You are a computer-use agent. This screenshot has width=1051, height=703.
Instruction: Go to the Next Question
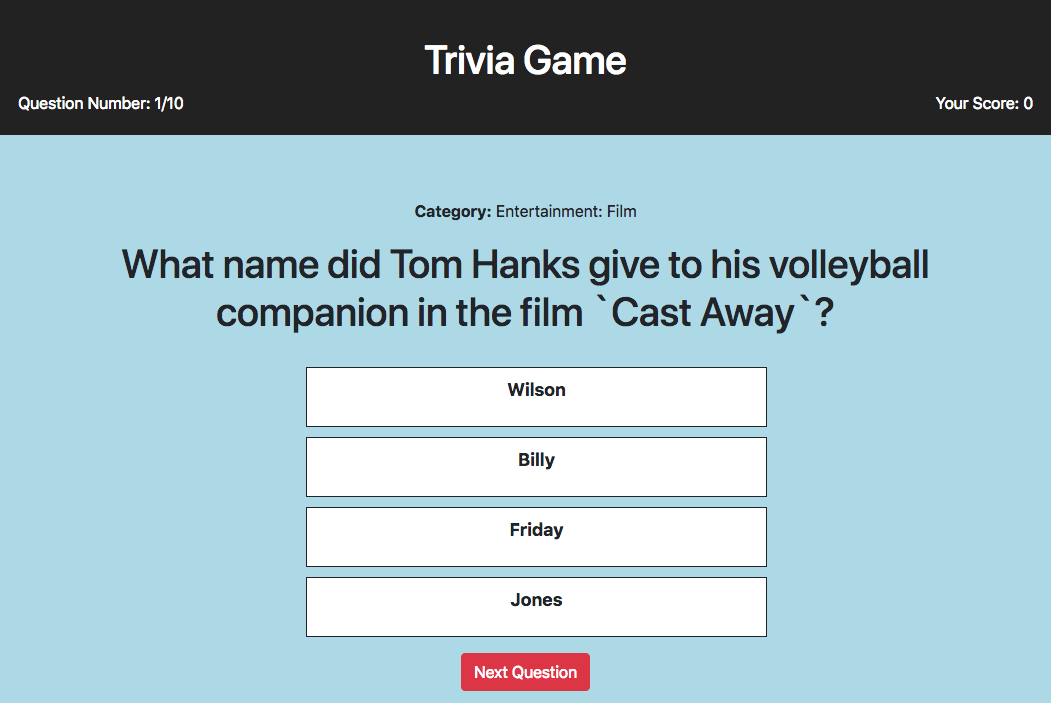tap(525, 672)
